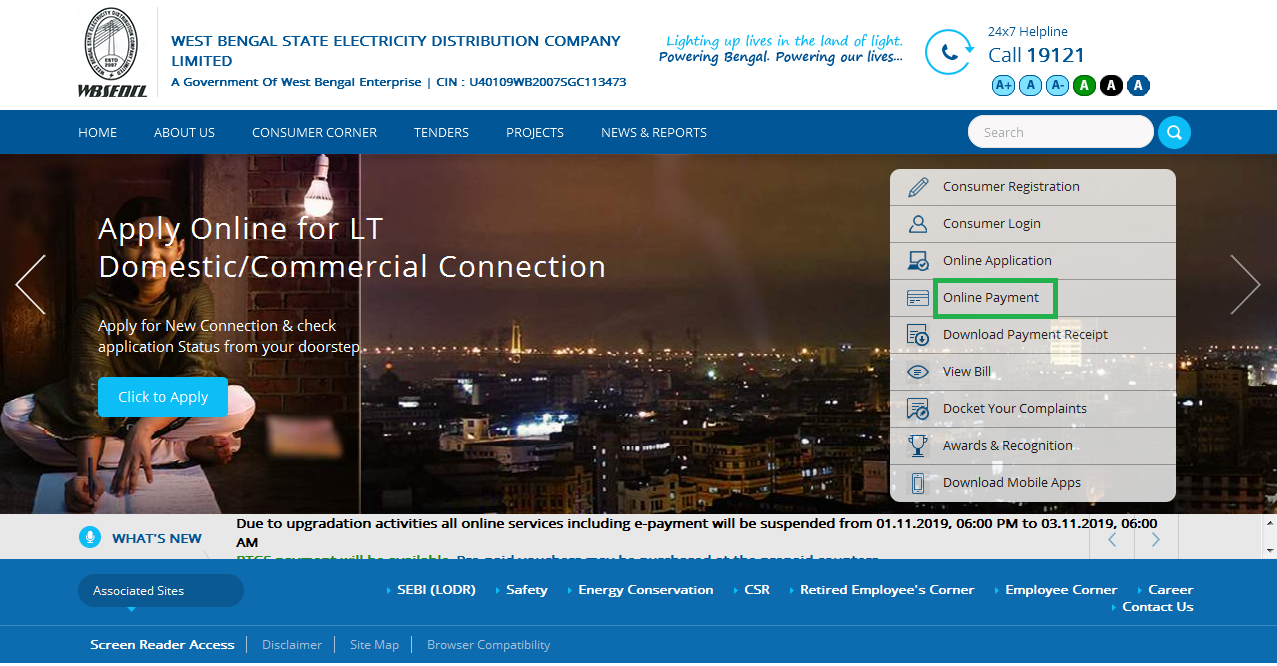Click the search magnifier button
The height and width of the screenshot is (666, 1277).
click(x=1174, y=132)
